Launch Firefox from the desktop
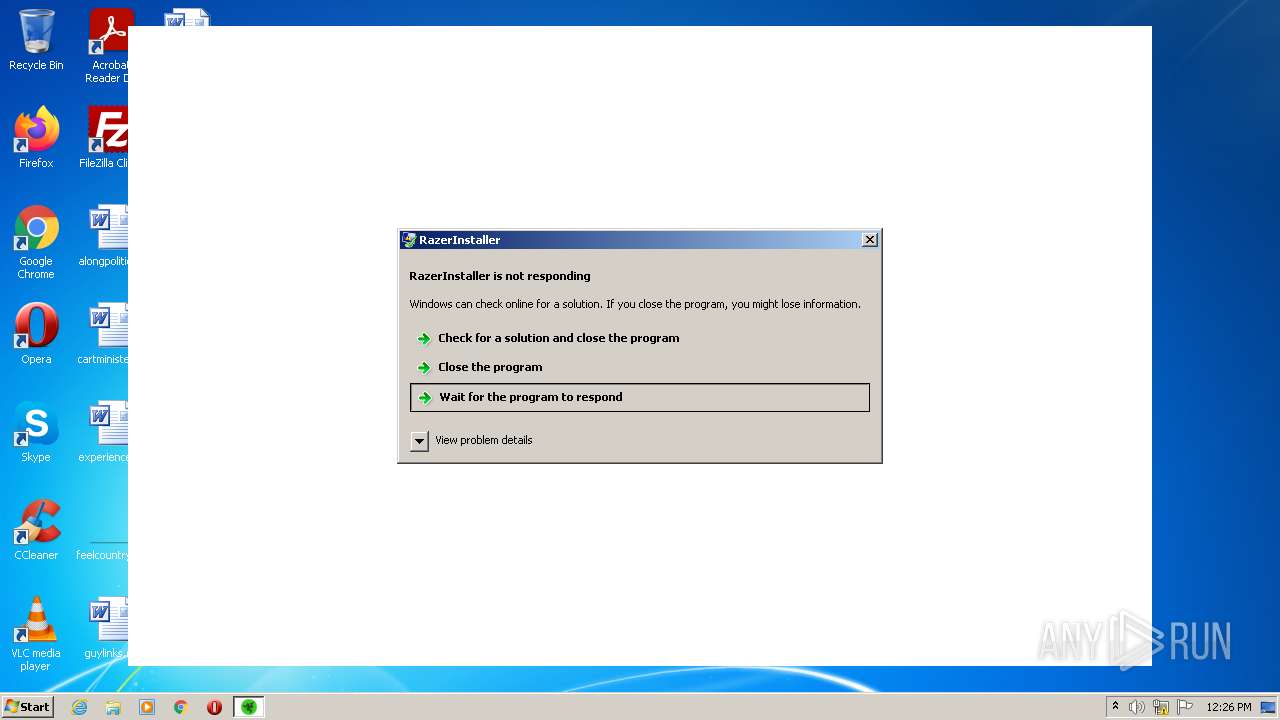 coord(36,138)
